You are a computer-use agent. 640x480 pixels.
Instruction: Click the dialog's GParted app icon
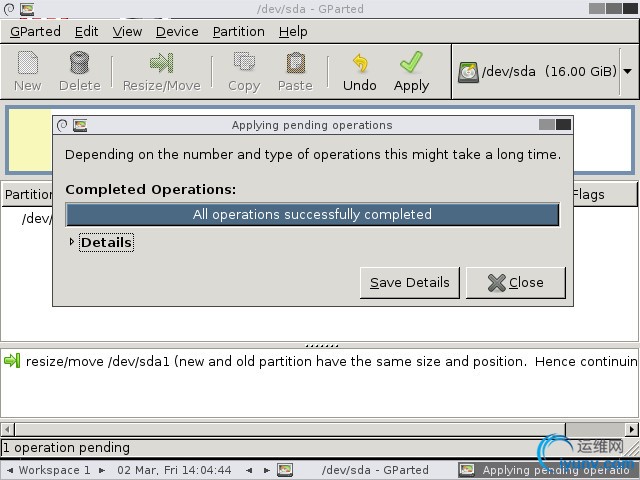tap(80, 125)
